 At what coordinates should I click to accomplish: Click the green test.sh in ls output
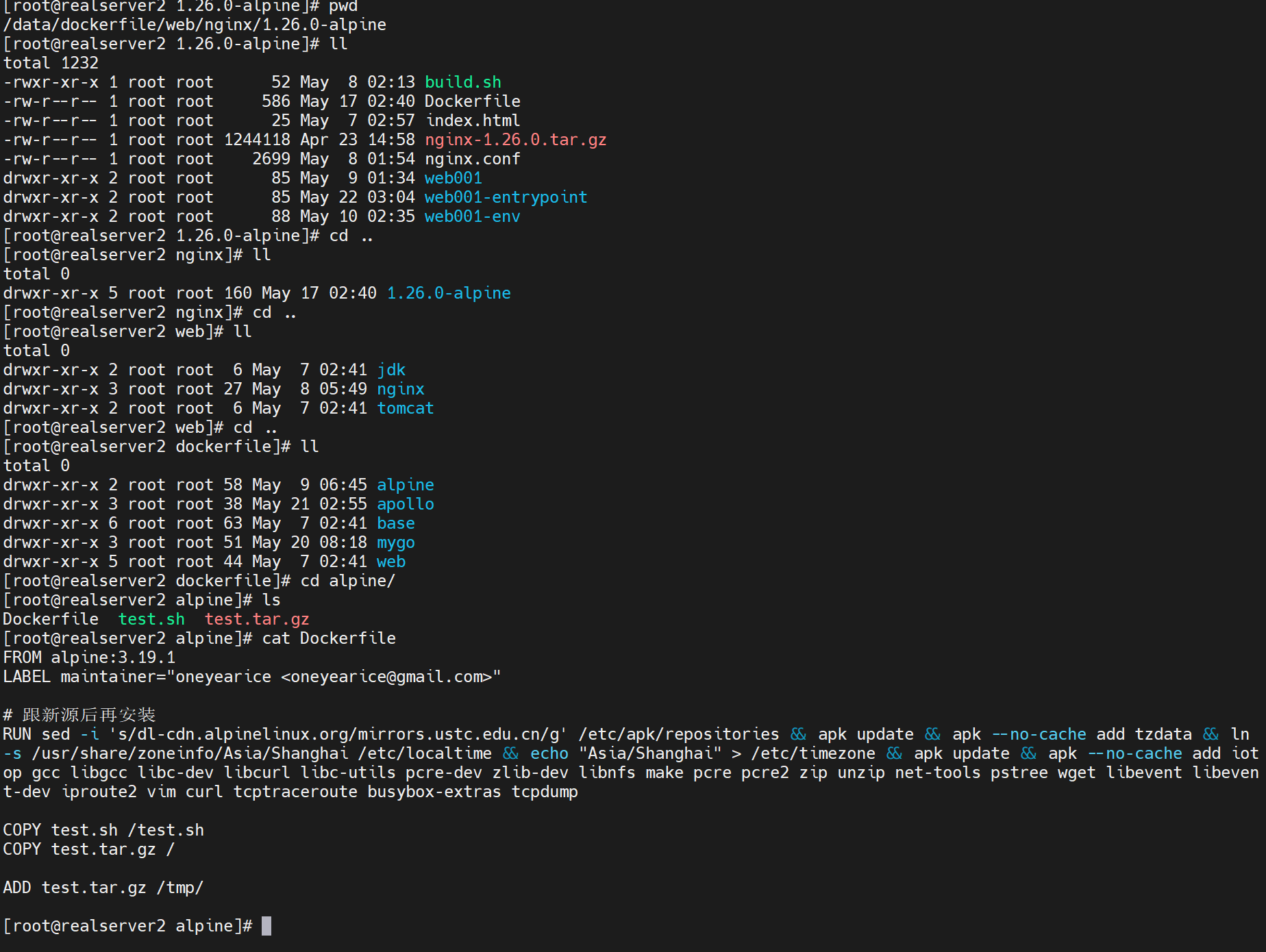tap(151, 619)
